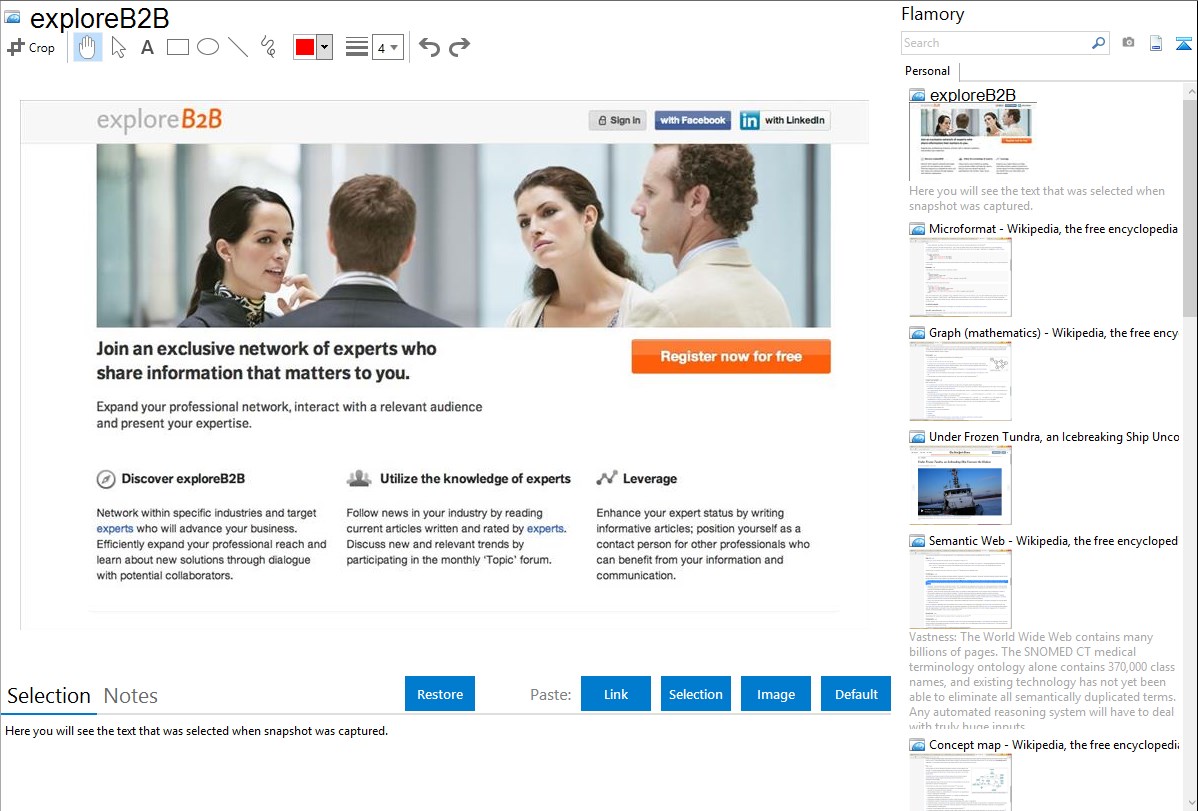Click the Discover exploreB2B compass icon

(x=105, y=479)
